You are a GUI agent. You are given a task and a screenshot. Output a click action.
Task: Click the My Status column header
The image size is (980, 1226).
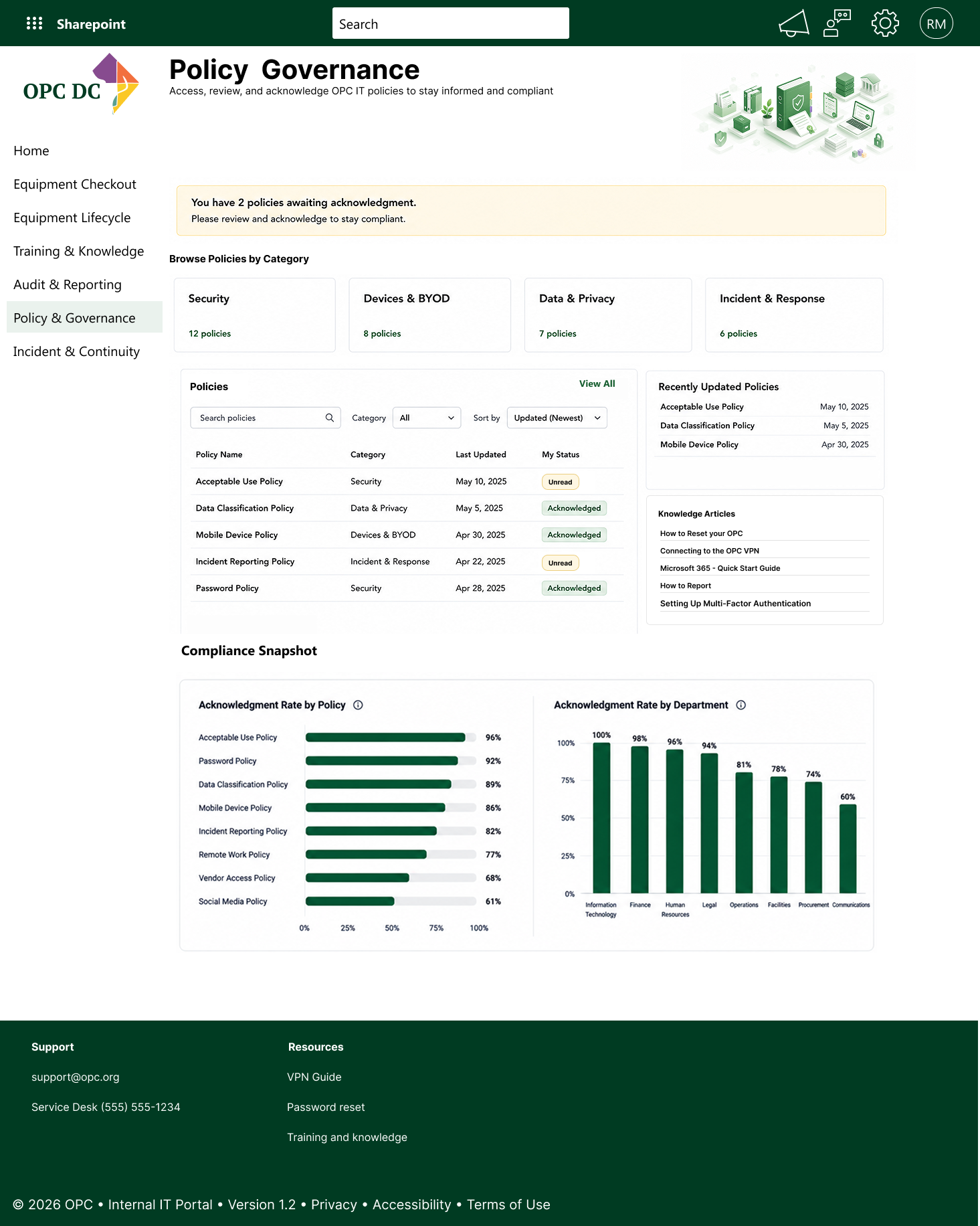point(561,454)
